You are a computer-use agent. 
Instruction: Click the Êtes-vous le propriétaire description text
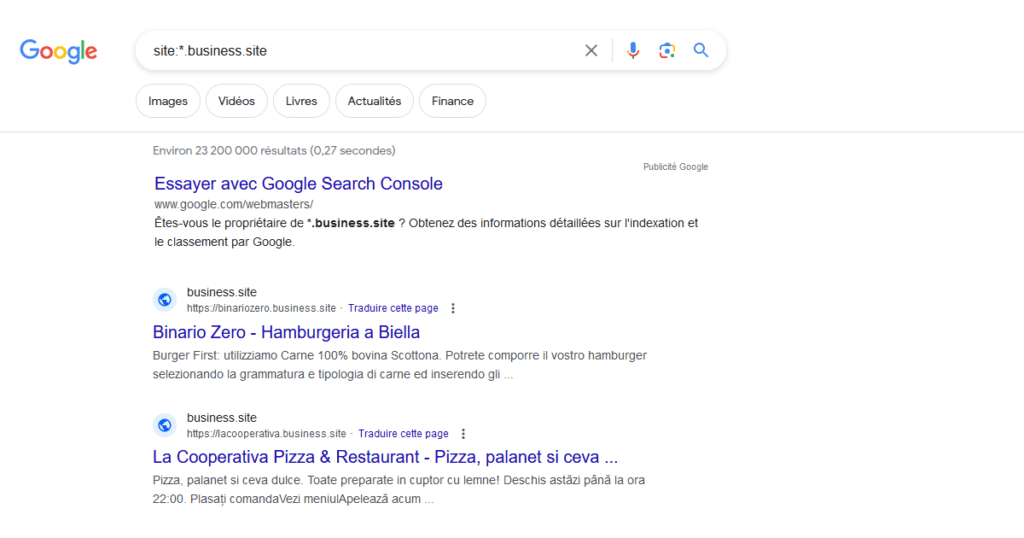point(426,232)
